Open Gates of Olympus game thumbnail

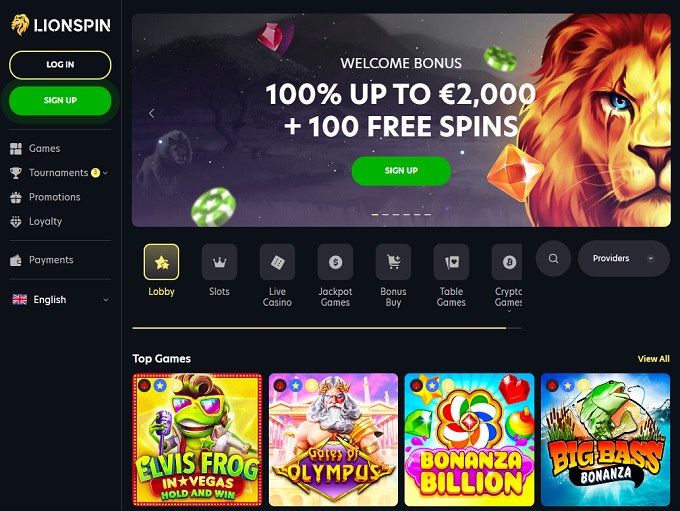coord(333,439)
